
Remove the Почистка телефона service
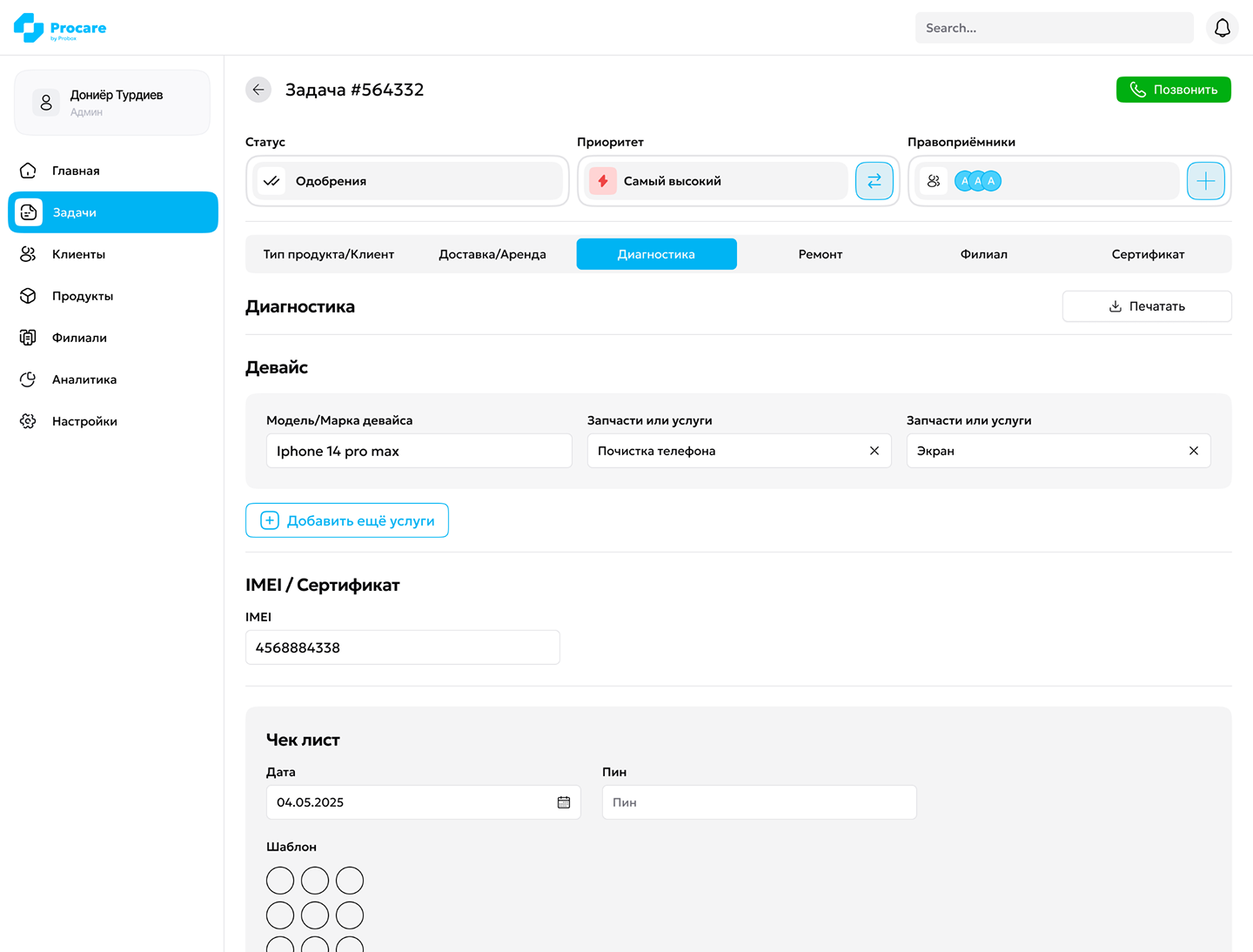pyautogui.click(x=874, y=451)
